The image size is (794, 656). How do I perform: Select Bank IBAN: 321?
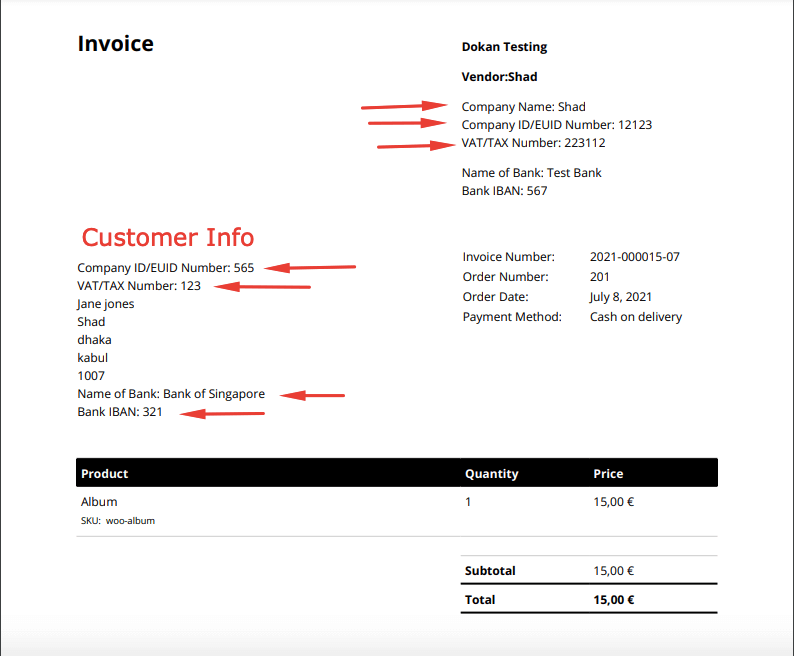coord(120,412)
